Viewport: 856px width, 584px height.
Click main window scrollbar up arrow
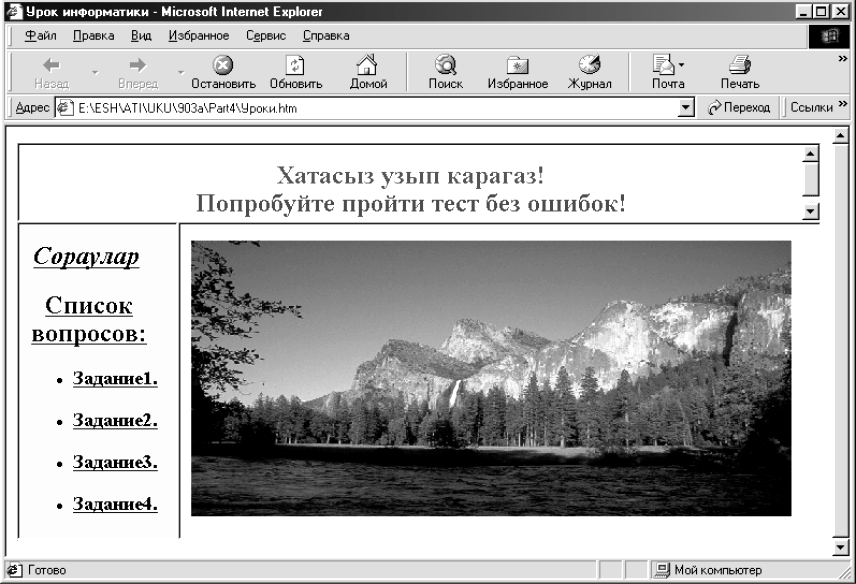841,135
